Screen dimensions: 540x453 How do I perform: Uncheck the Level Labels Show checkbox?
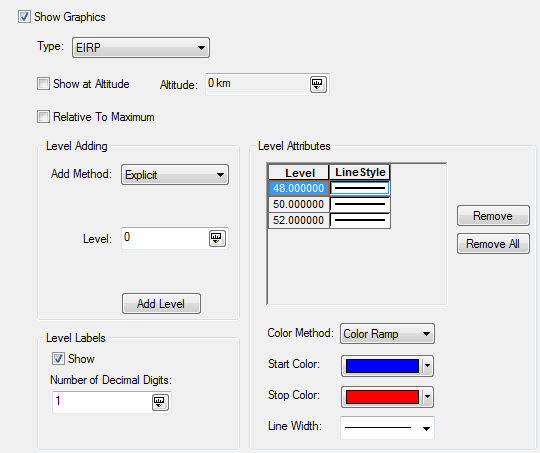click(58, 359)
